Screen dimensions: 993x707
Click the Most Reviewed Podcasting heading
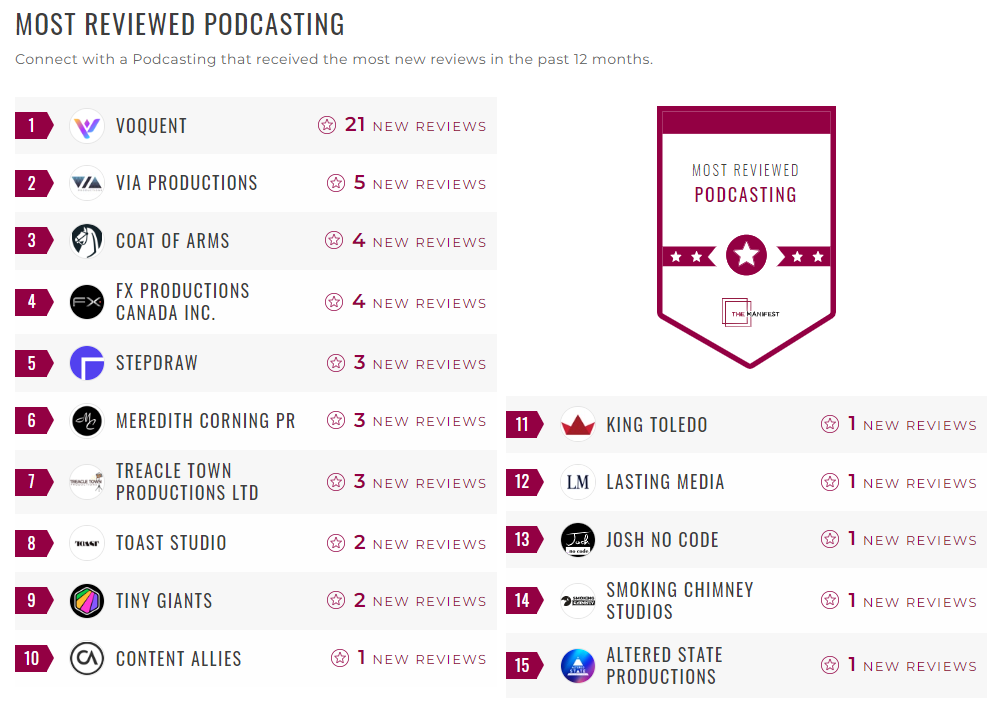(180, 24)
